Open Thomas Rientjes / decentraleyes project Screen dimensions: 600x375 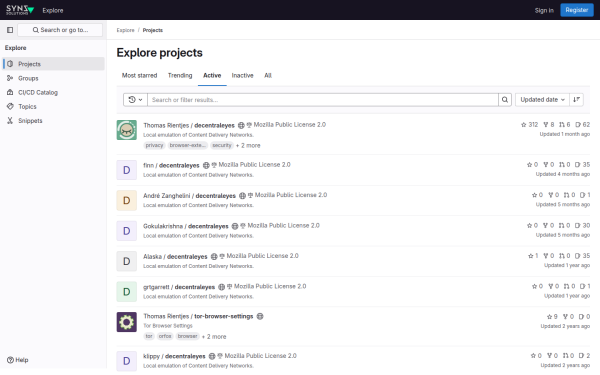pyautogui.click(x=189, y=125)
